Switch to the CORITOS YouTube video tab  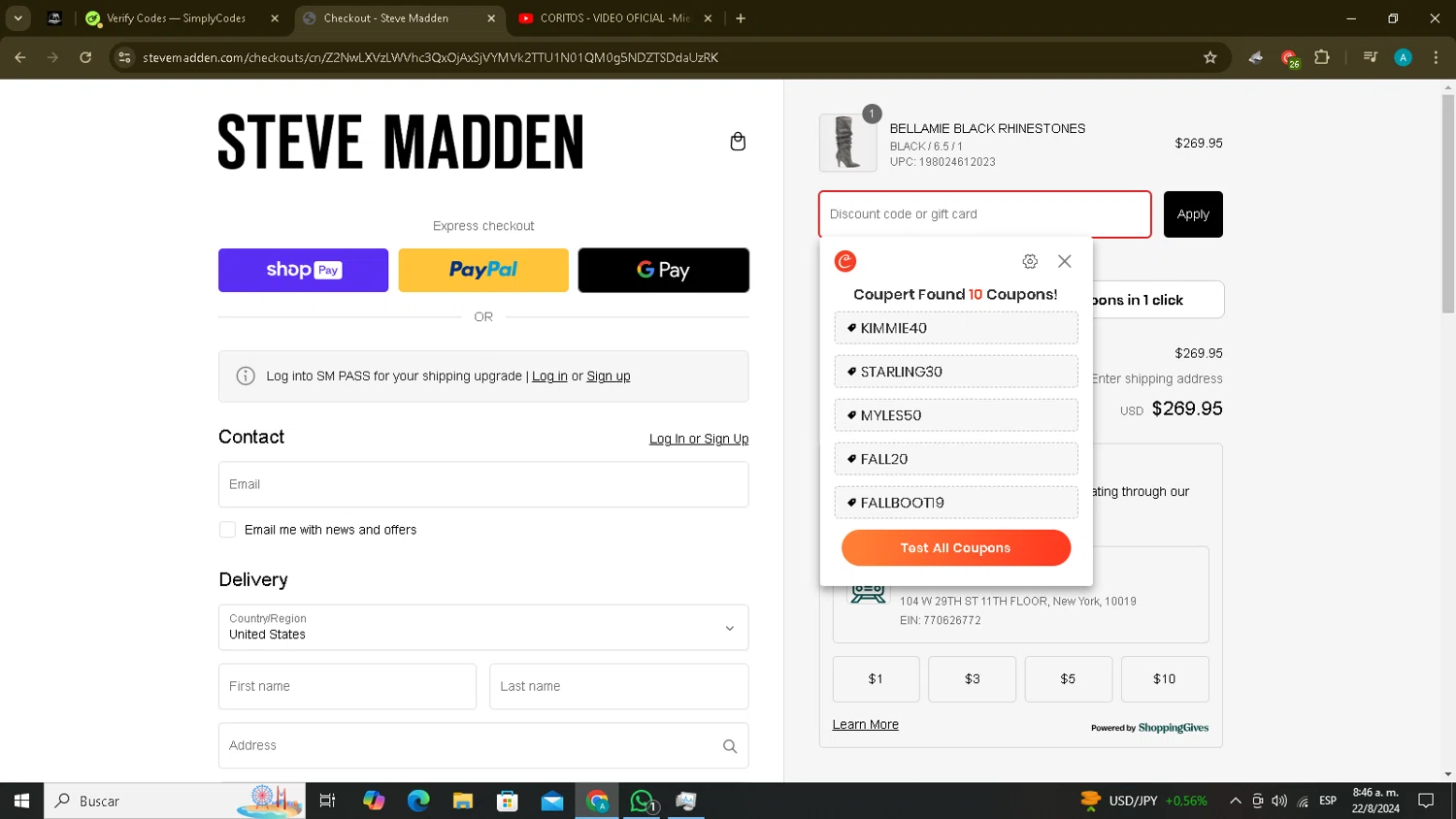[x=614, y=18]
